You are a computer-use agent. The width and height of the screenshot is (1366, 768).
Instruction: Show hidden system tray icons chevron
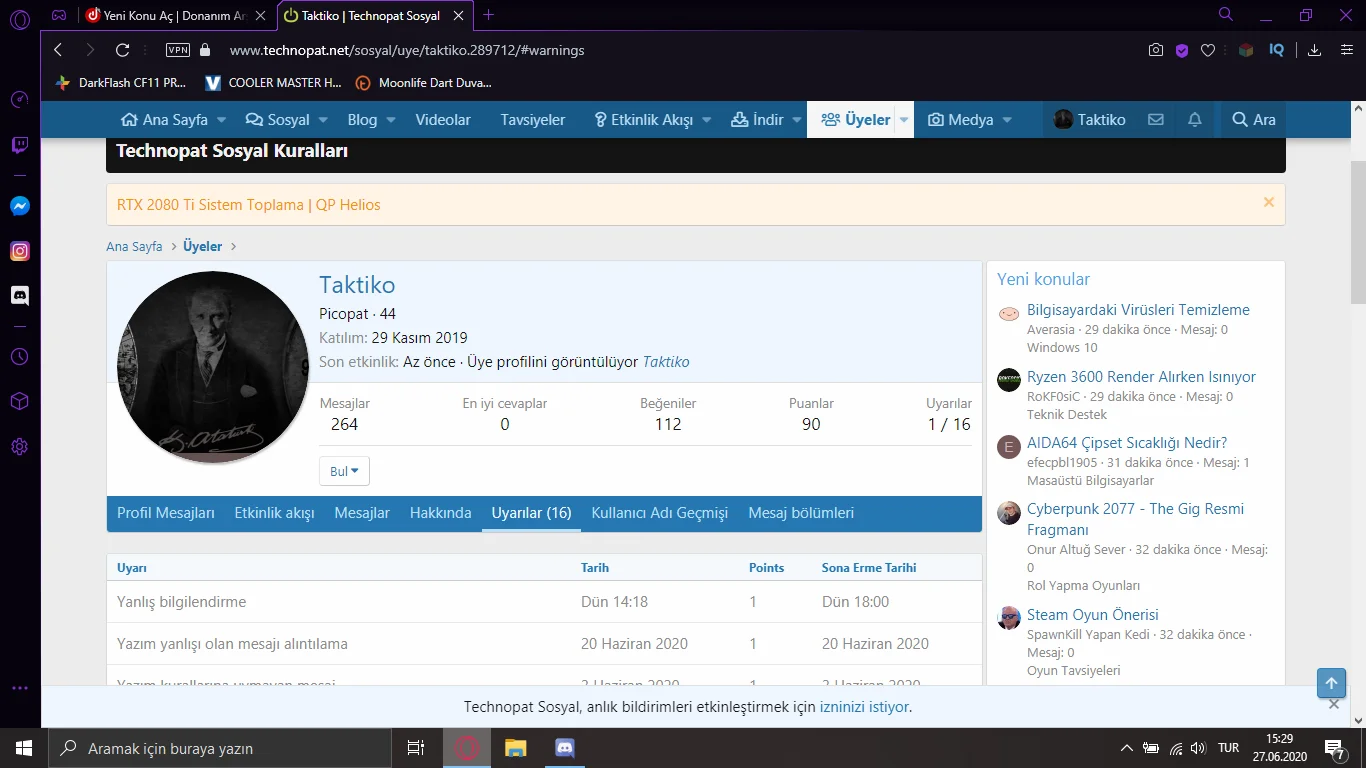pyautogui.click(x=1127, y=748)
